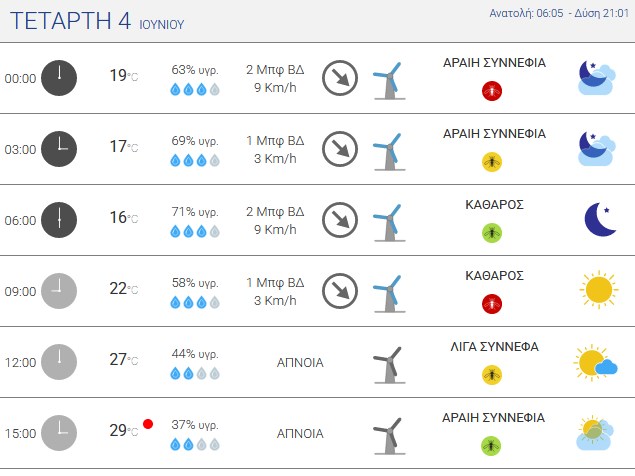Click the ΛΙΓΑ ΣΥΝΝΕΦΑ description
Viewport: 635px width, 476px height.
coord(494,347)
